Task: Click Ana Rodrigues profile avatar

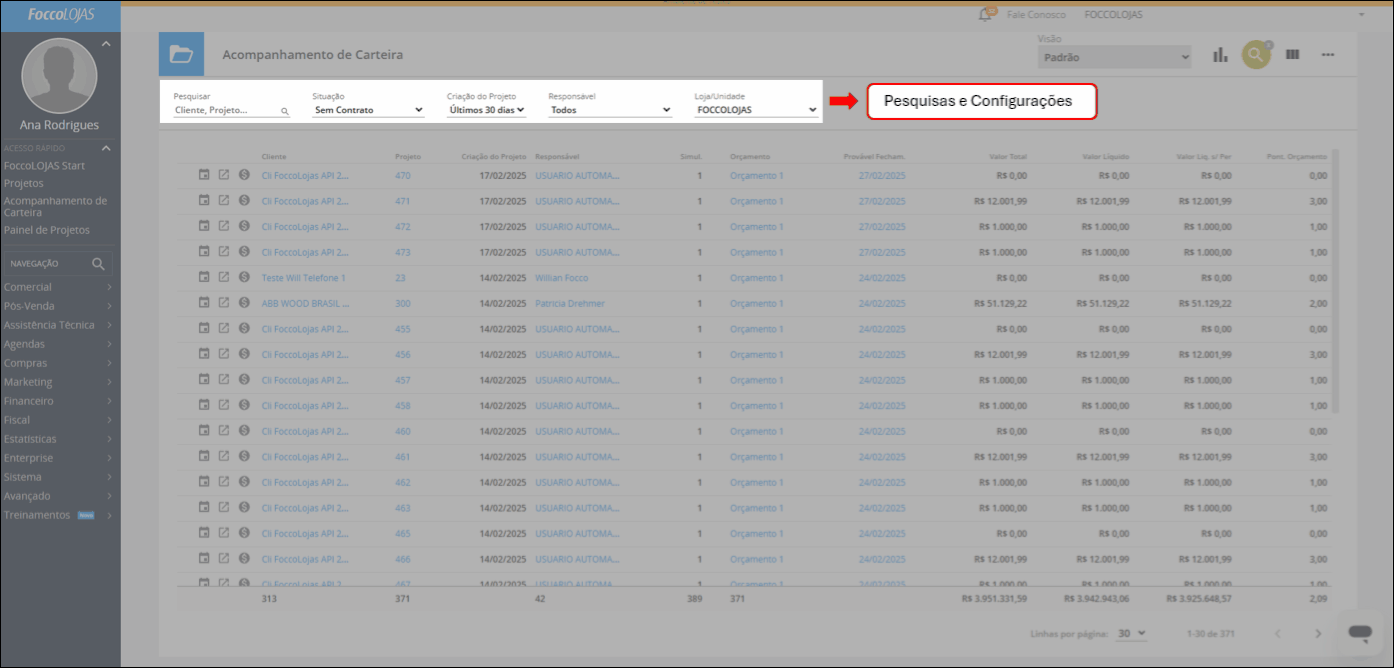Action: click(x=59, y=76)
